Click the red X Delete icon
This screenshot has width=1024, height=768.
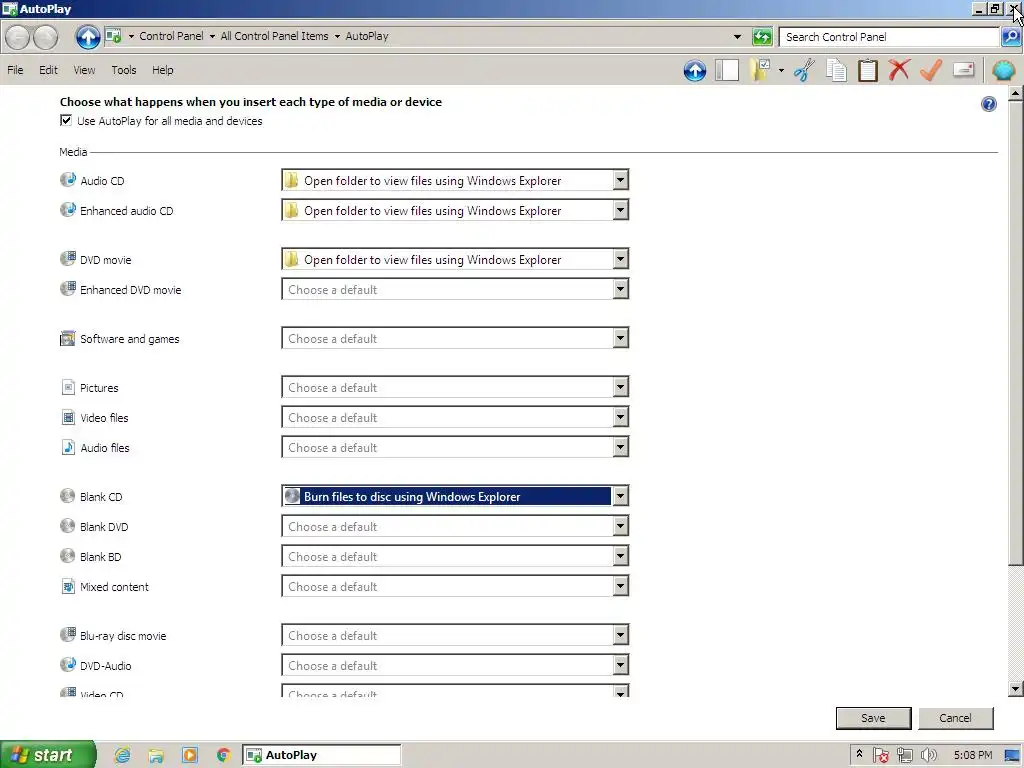899,69
